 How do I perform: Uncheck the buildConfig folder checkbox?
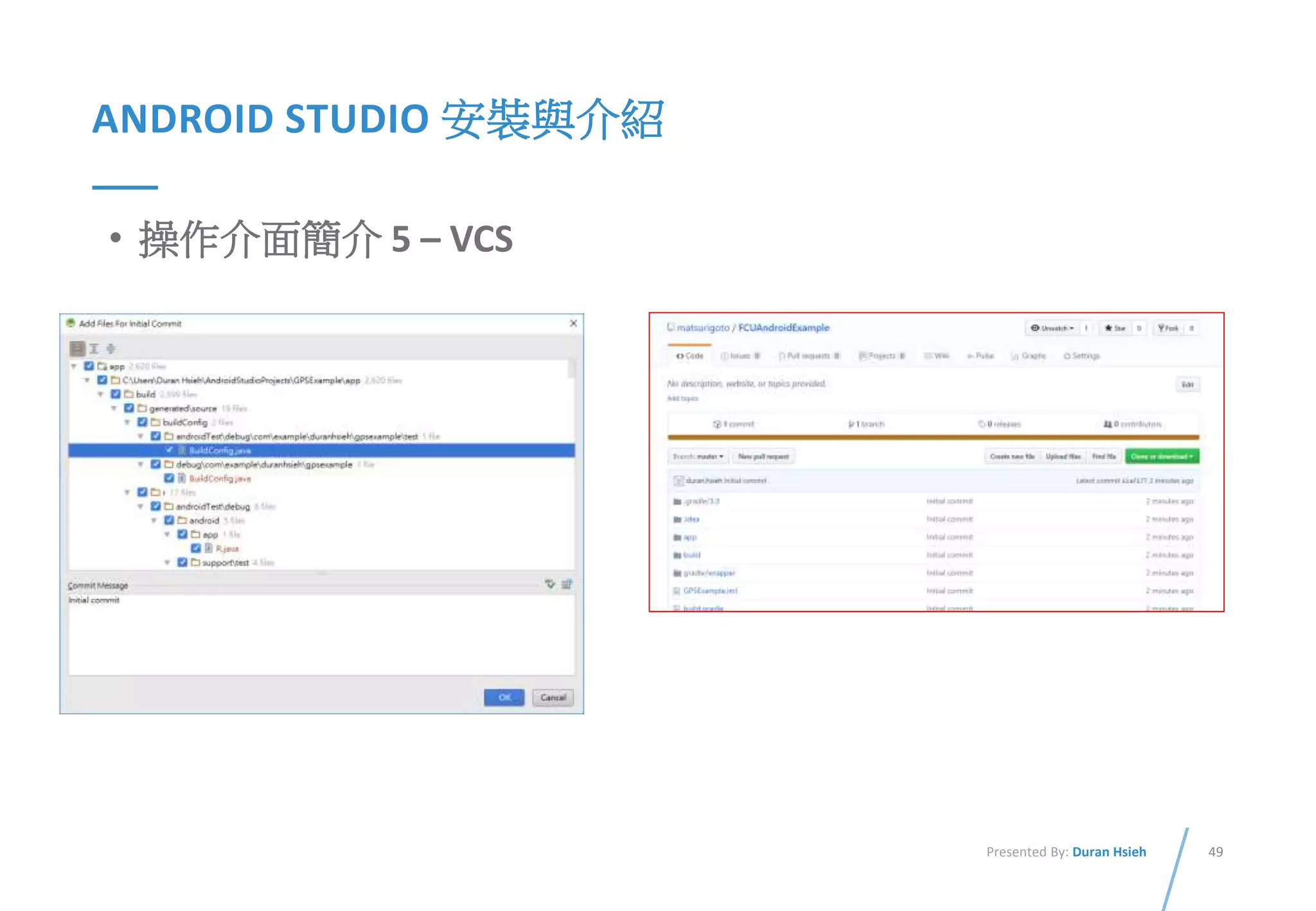143,422
